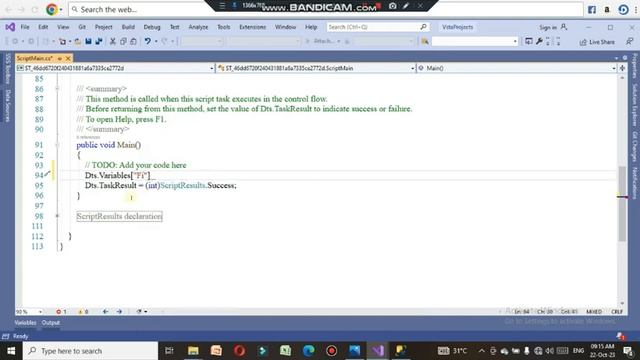The image size is (640, 360).
Task: Click the error count indicator in the editor footer
Action: pos(61,311)
